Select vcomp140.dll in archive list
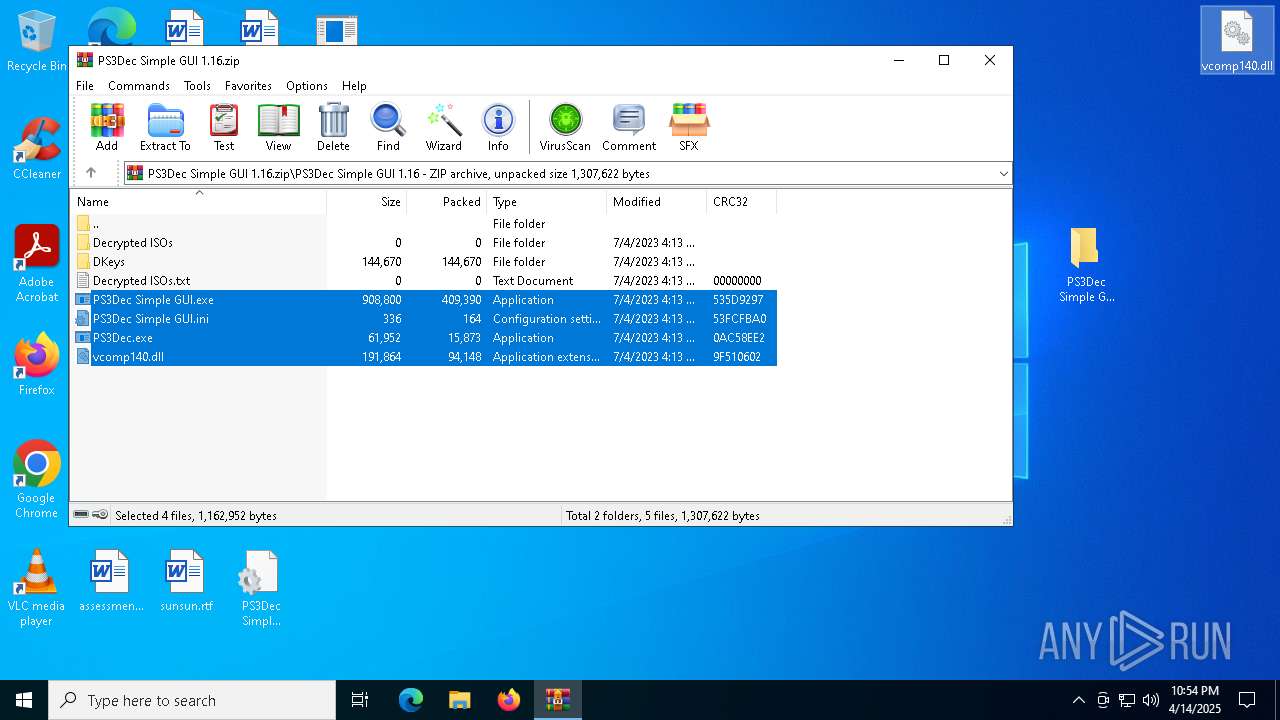 click(x=425, y=357)
